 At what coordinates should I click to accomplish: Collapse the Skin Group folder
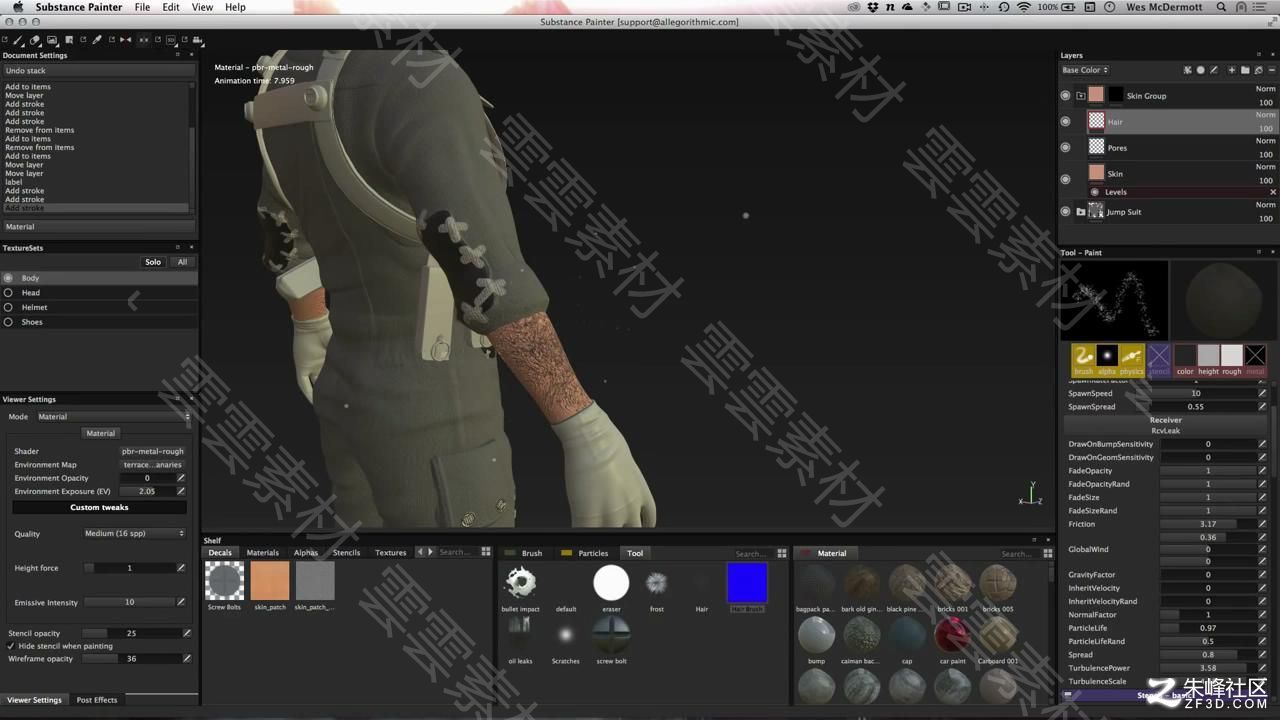pos(1081,96)
